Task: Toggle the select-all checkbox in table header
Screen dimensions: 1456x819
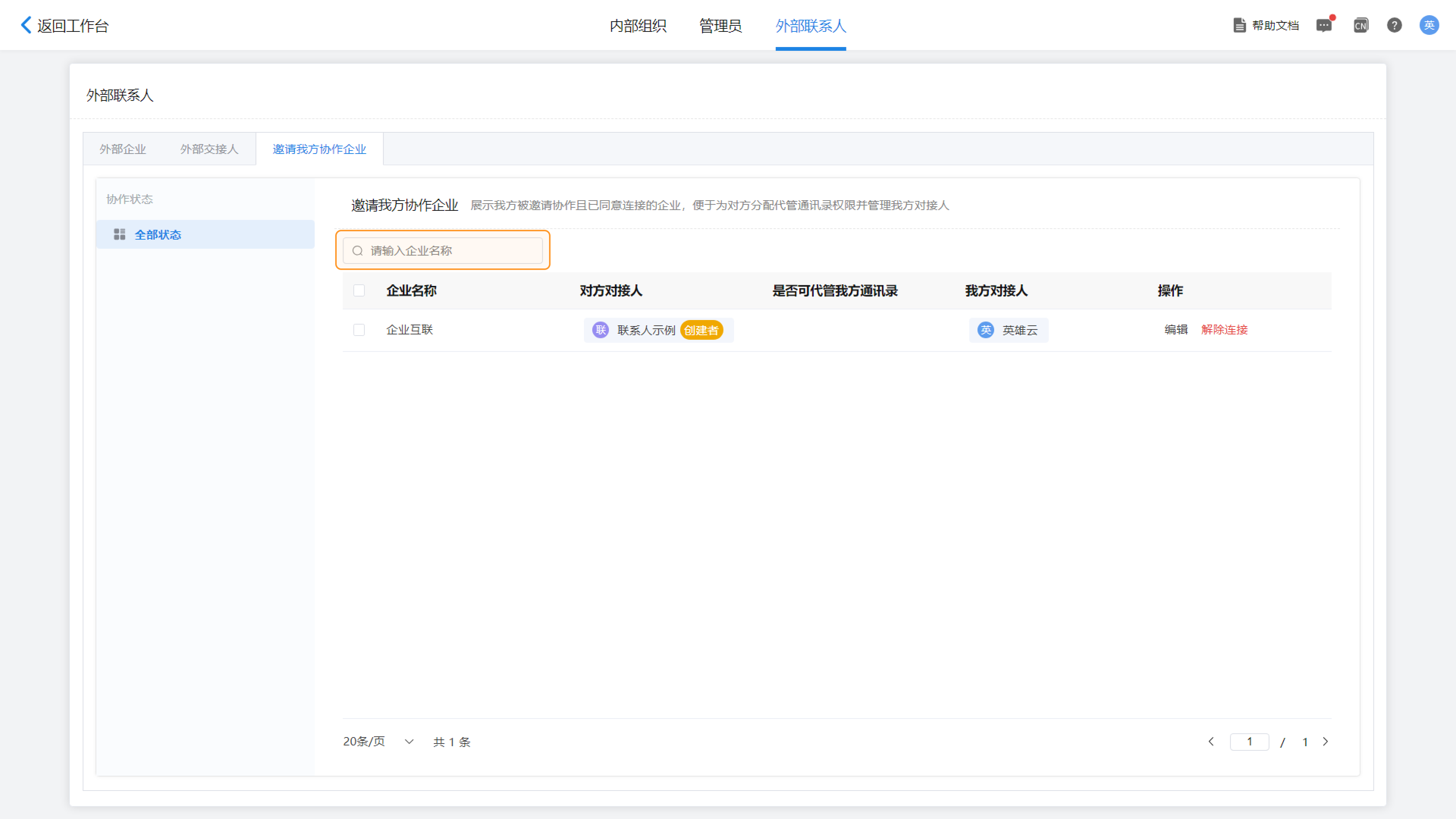Action: 359,290
